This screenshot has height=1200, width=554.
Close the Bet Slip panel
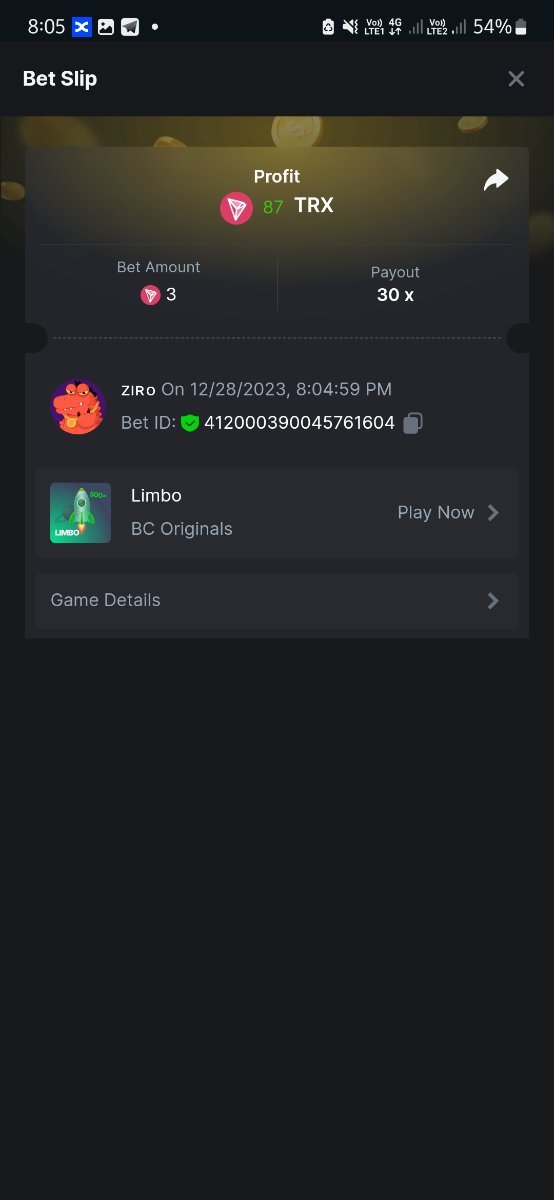516,79
